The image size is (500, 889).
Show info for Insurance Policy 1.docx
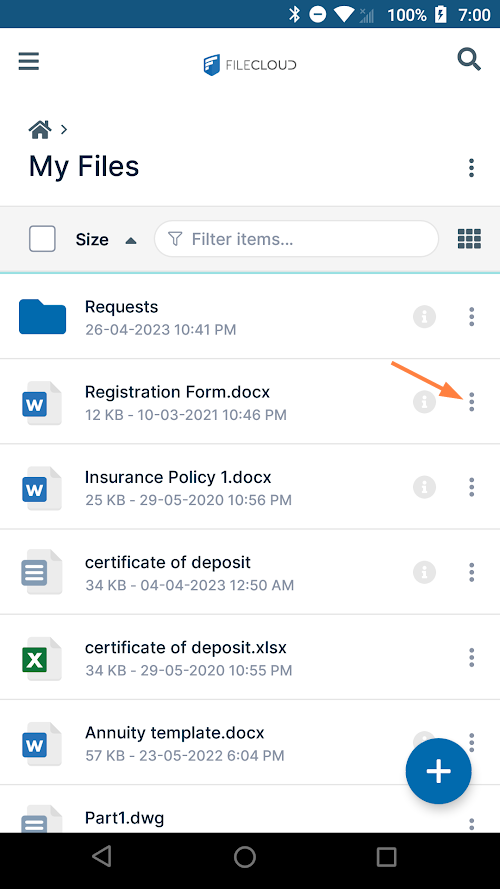pyautogui.click(x=424, y=486)
